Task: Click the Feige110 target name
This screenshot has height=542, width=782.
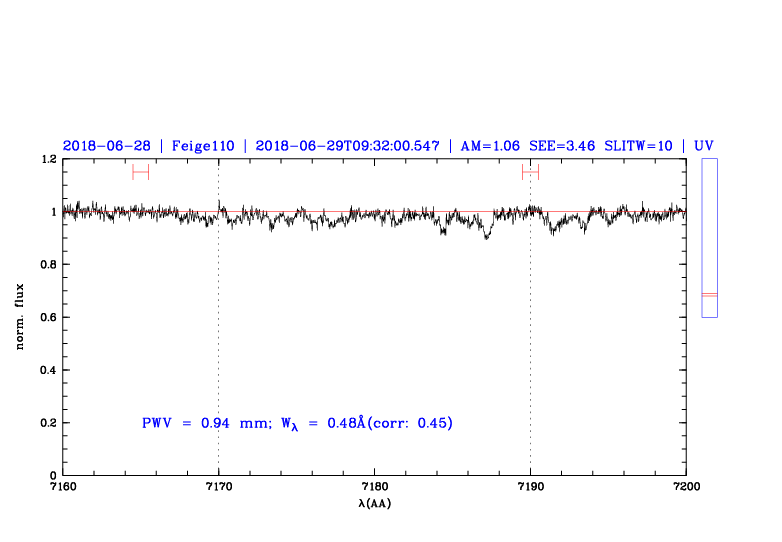Action: coord(203,146)
